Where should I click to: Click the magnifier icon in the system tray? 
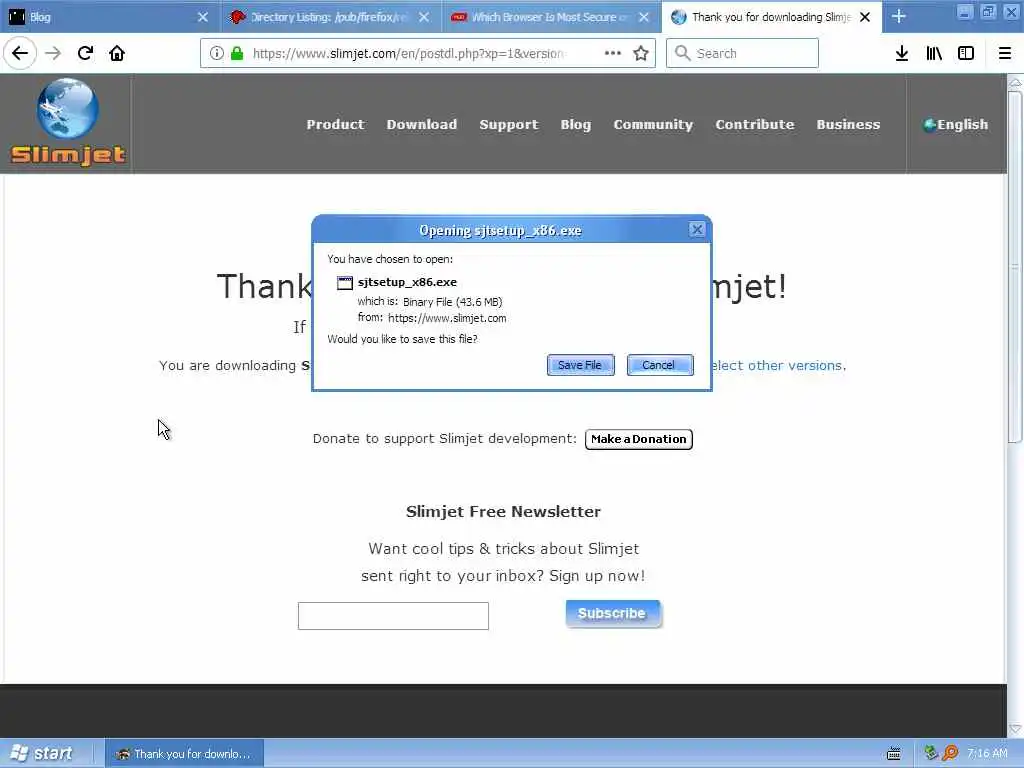coord(950,753)
